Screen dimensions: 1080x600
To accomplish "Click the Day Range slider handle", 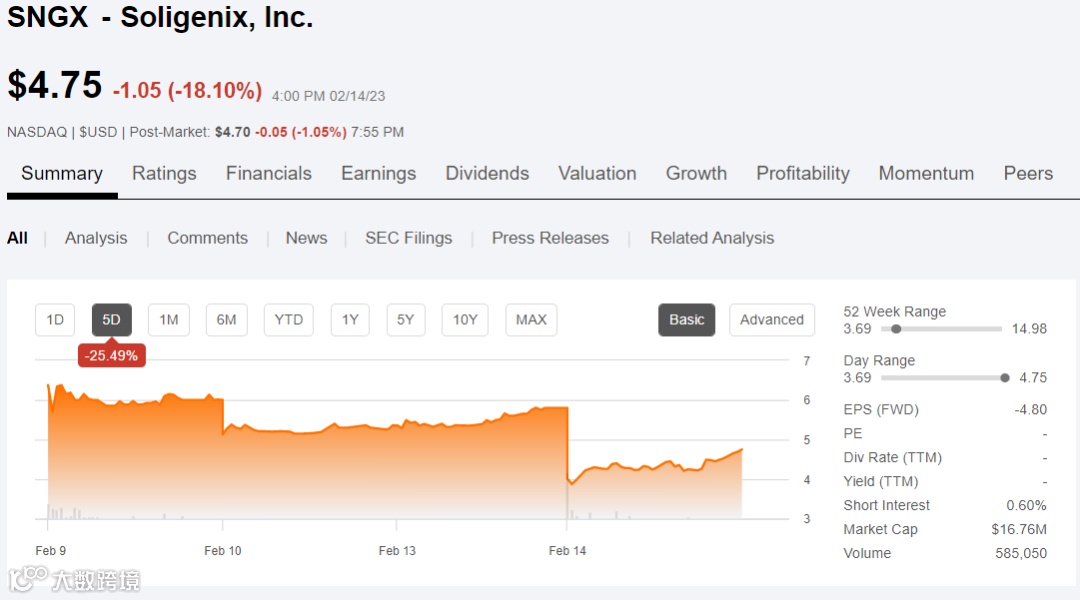I will point(1004,378).
